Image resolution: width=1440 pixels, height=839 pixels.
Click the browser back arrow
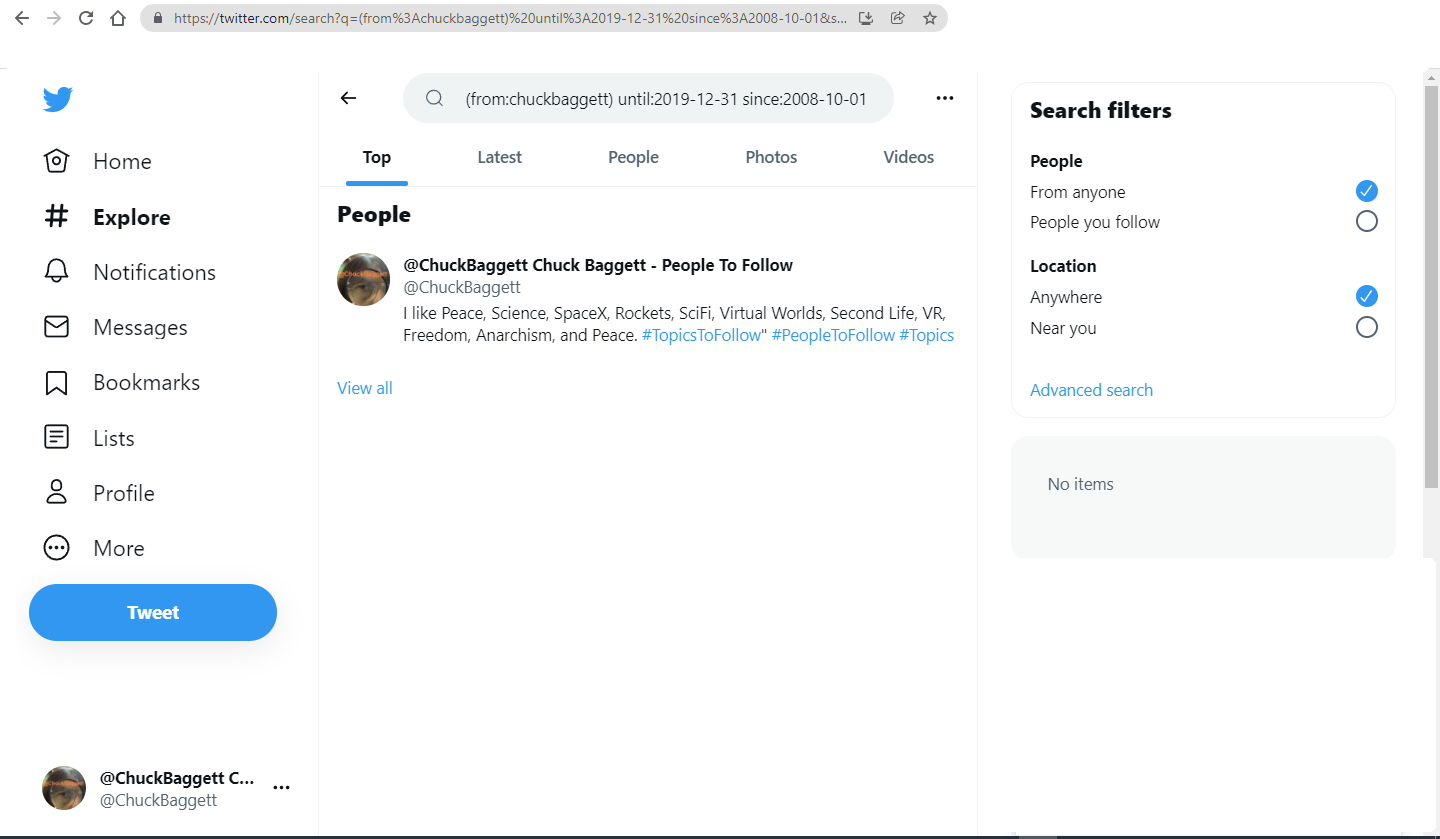[22, 18]
